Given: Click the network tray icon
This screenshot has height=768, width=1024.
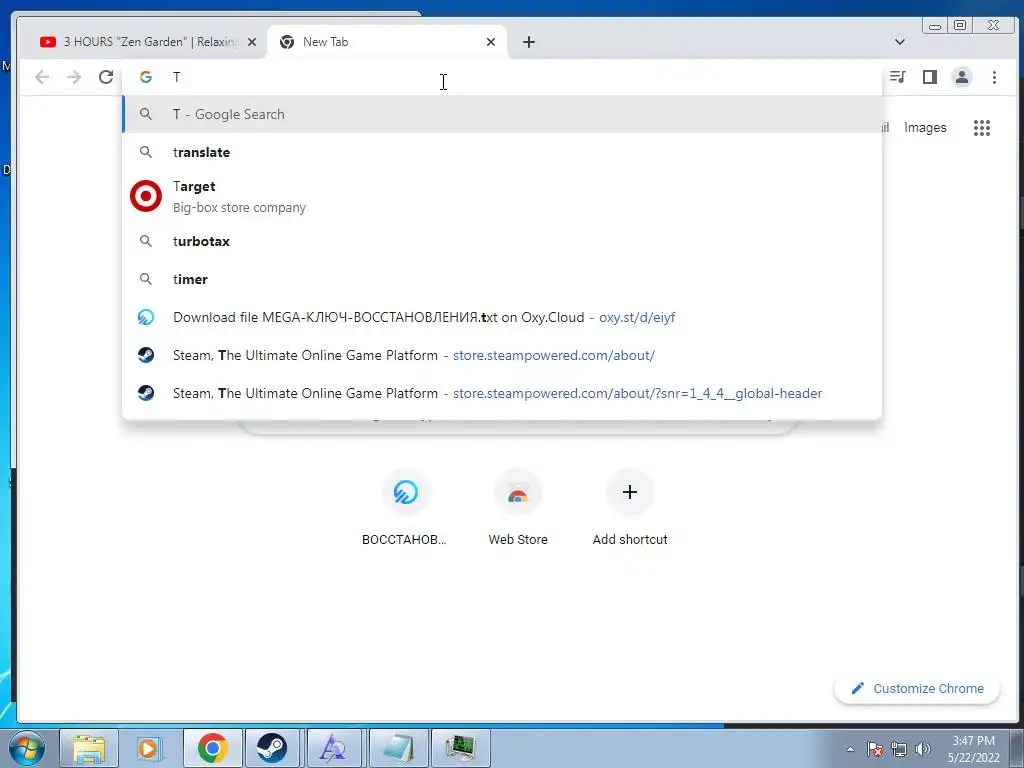Looking at the screenshot, I should pos(899,749).
